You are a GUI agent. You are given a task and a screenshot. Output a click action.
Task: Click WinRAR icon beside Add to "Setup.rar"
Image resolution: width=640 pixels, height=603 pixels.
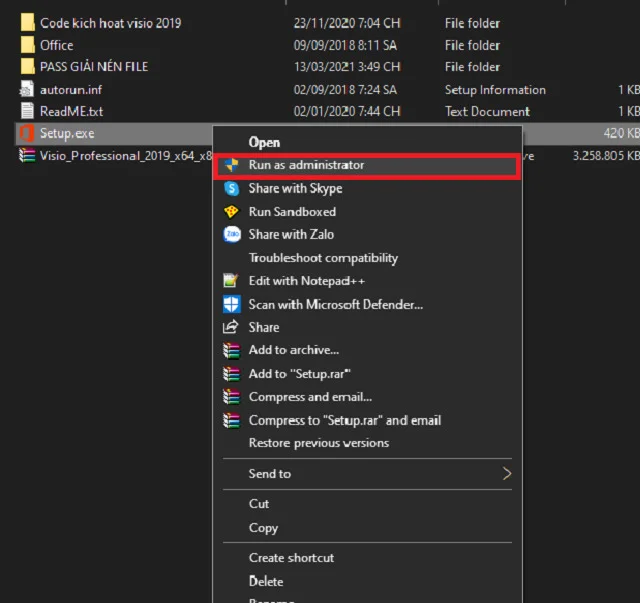231,374
